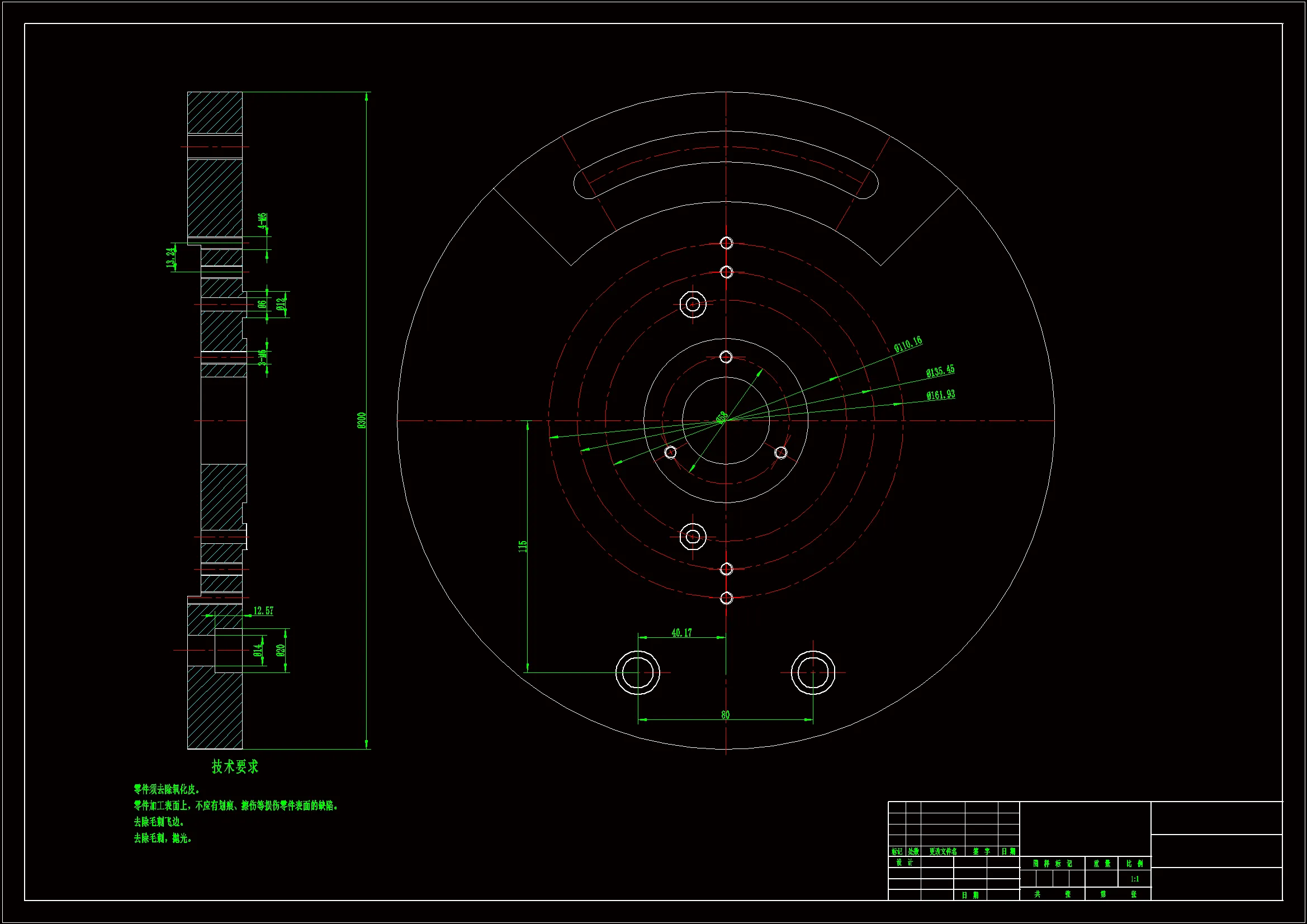Viewport: 1307px width, 924px height.
Task: Click the Ø300 dimension text
Action: 361,420
